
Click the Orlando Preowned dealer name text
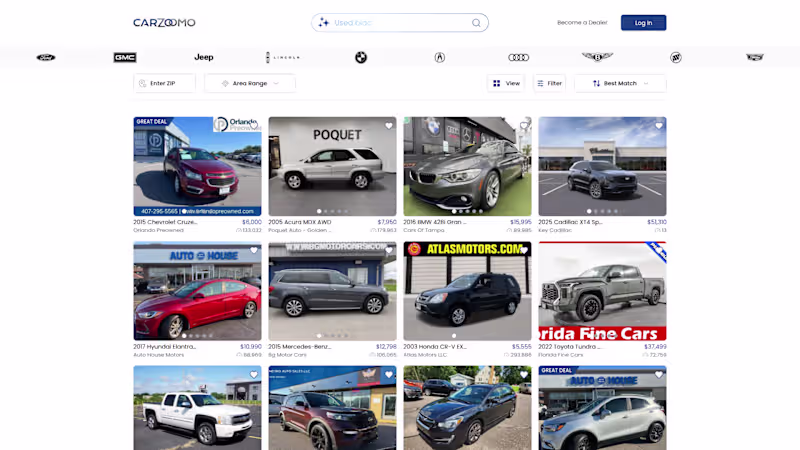click(159, 230)
